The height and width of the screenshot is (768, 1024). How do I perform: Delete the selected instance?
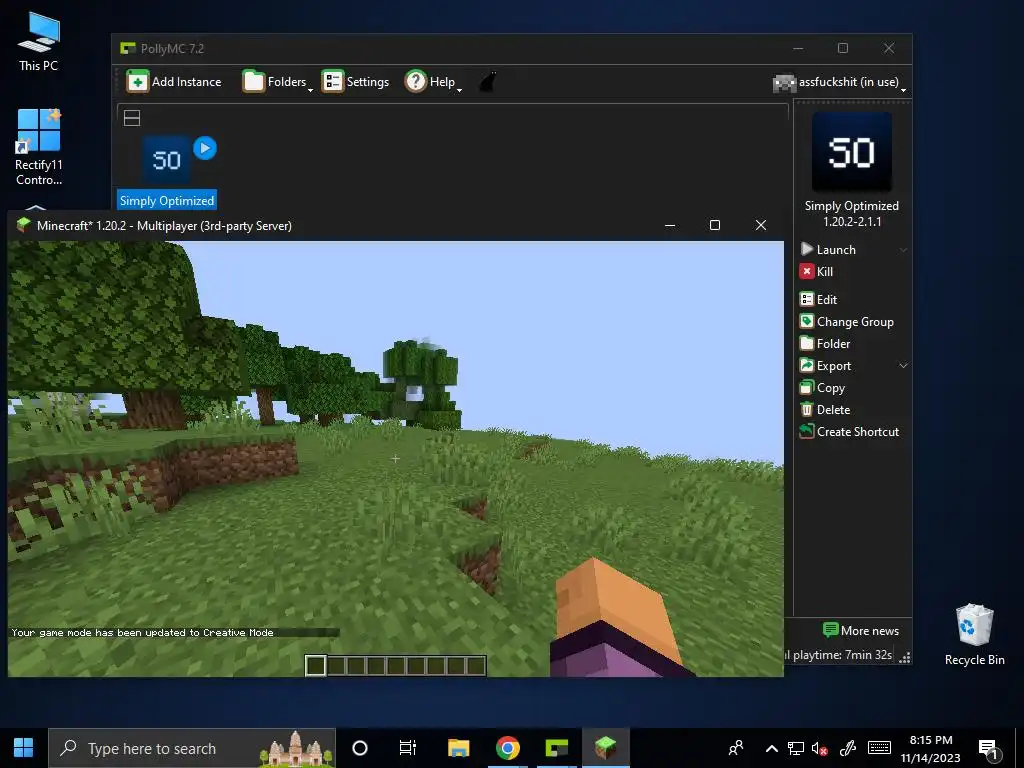pos(825,409)
